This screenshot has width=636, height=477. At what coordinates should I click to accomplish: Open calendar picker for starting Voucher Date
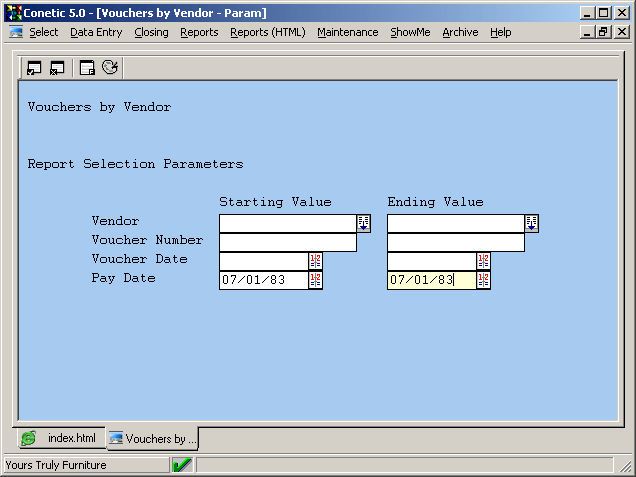pyautogui.click(x=316, y=261)
